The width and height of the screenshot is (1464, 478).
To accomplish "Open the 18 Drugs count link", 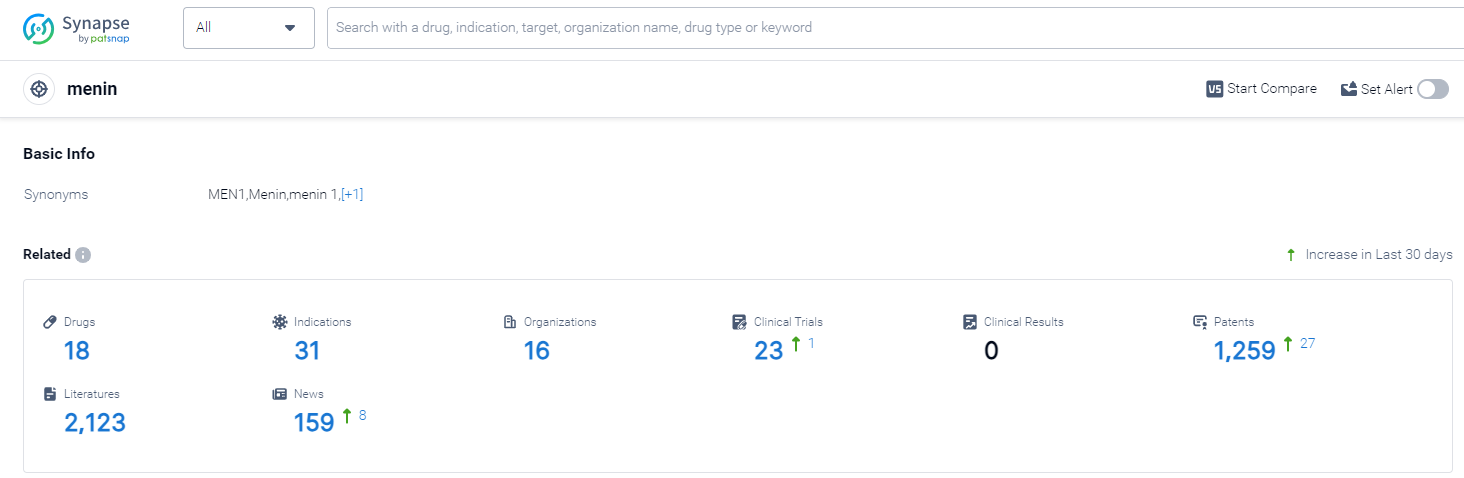I will (x=77, y=351).
